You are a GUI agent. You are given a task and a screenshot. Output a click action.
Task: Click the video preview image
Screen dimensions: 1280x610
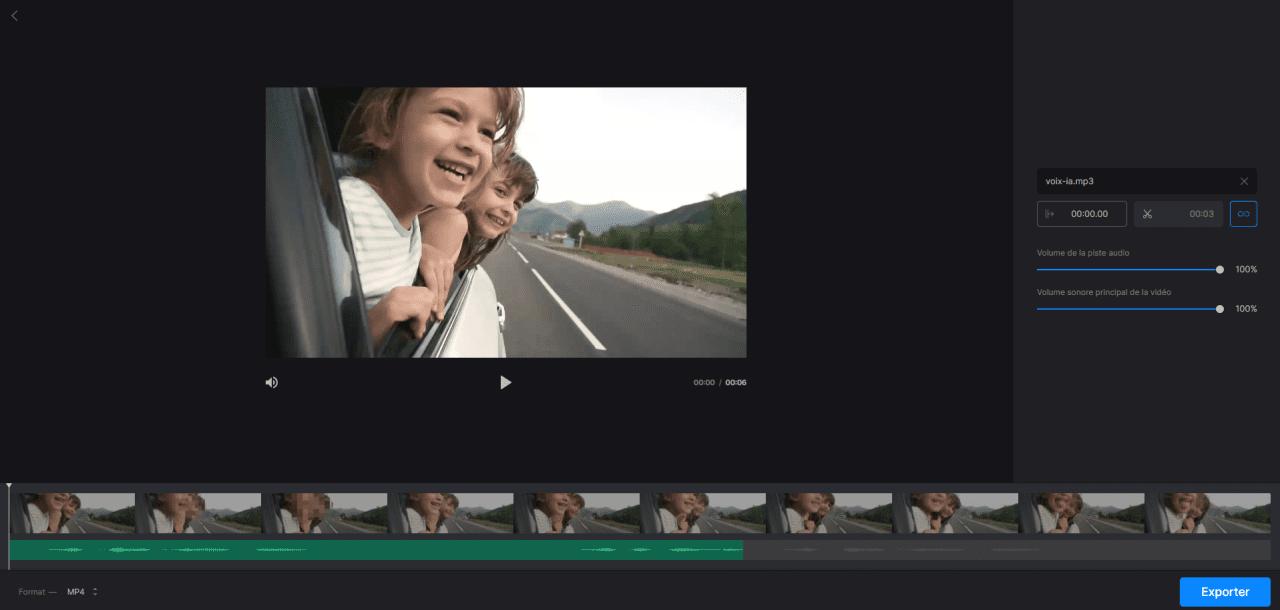pos(506,222)
